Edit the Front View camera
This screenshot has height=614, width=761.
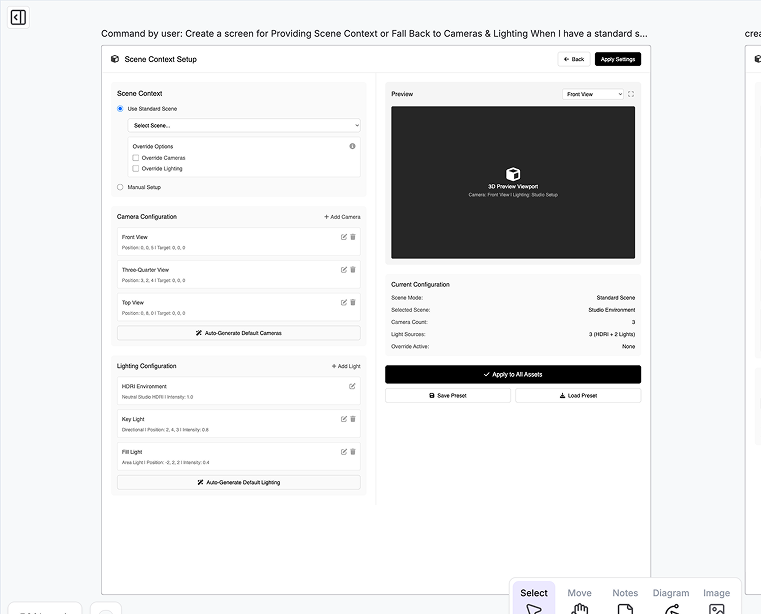pyautogui.click(x=344, y=237)
